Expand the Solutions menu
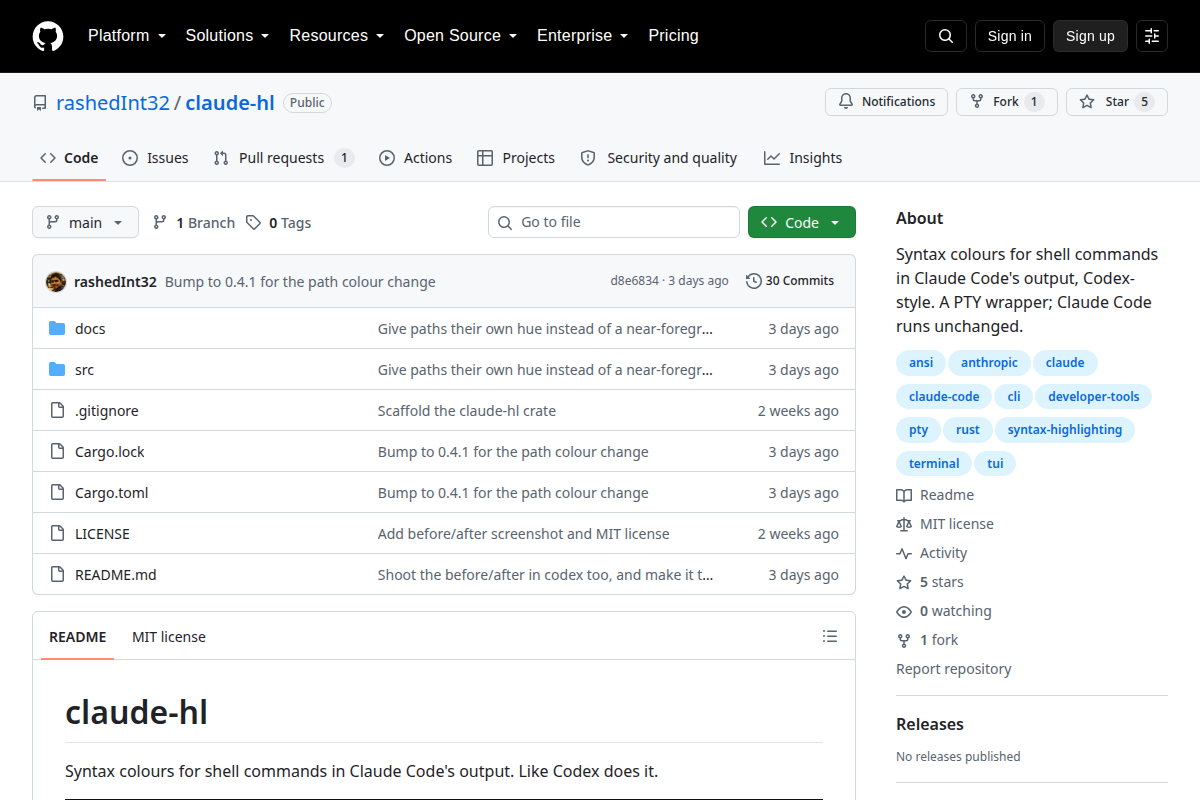1200x800 pixels. (x=227, y=36)
